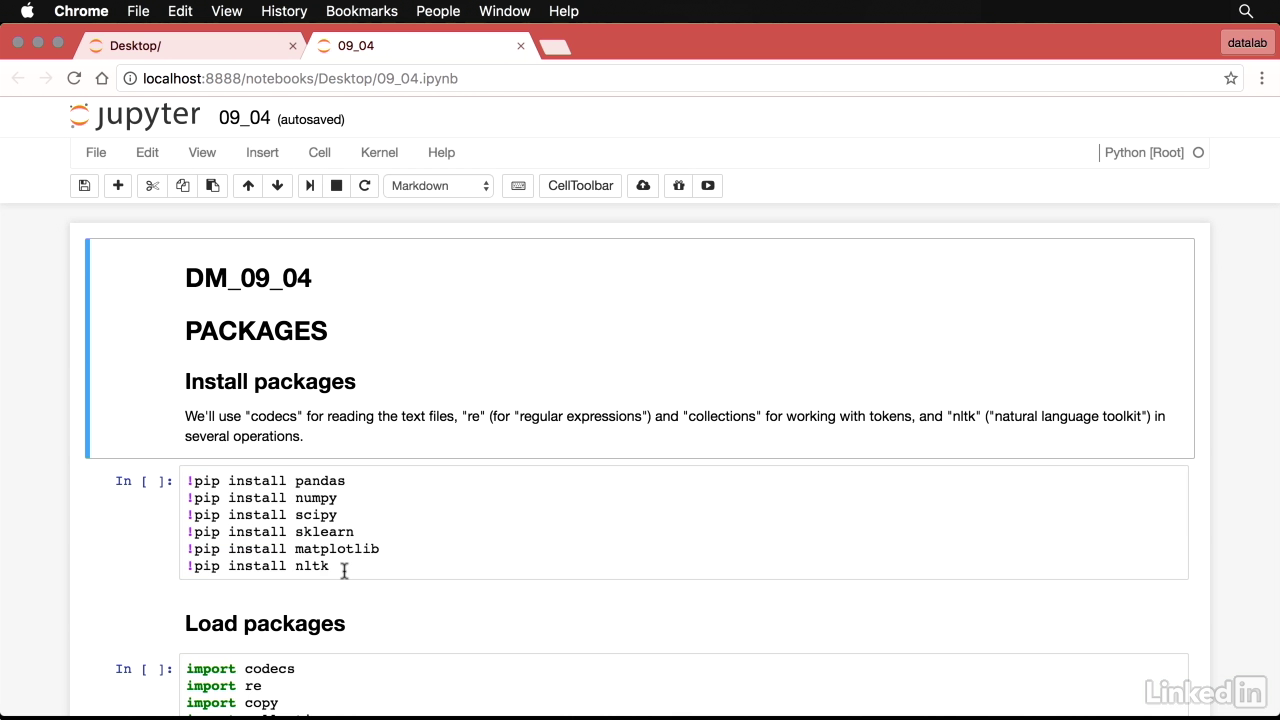Screen dimensions: 1280x720
Task: Paste cells below icon
Action: 212,186
